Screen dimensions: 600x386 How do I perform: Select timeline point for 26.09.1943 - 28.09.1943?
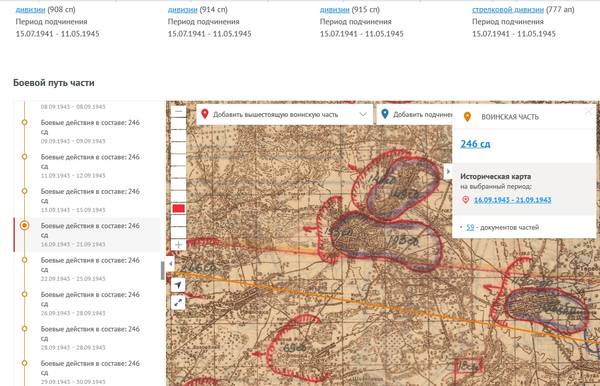click(x=24, y=294)
